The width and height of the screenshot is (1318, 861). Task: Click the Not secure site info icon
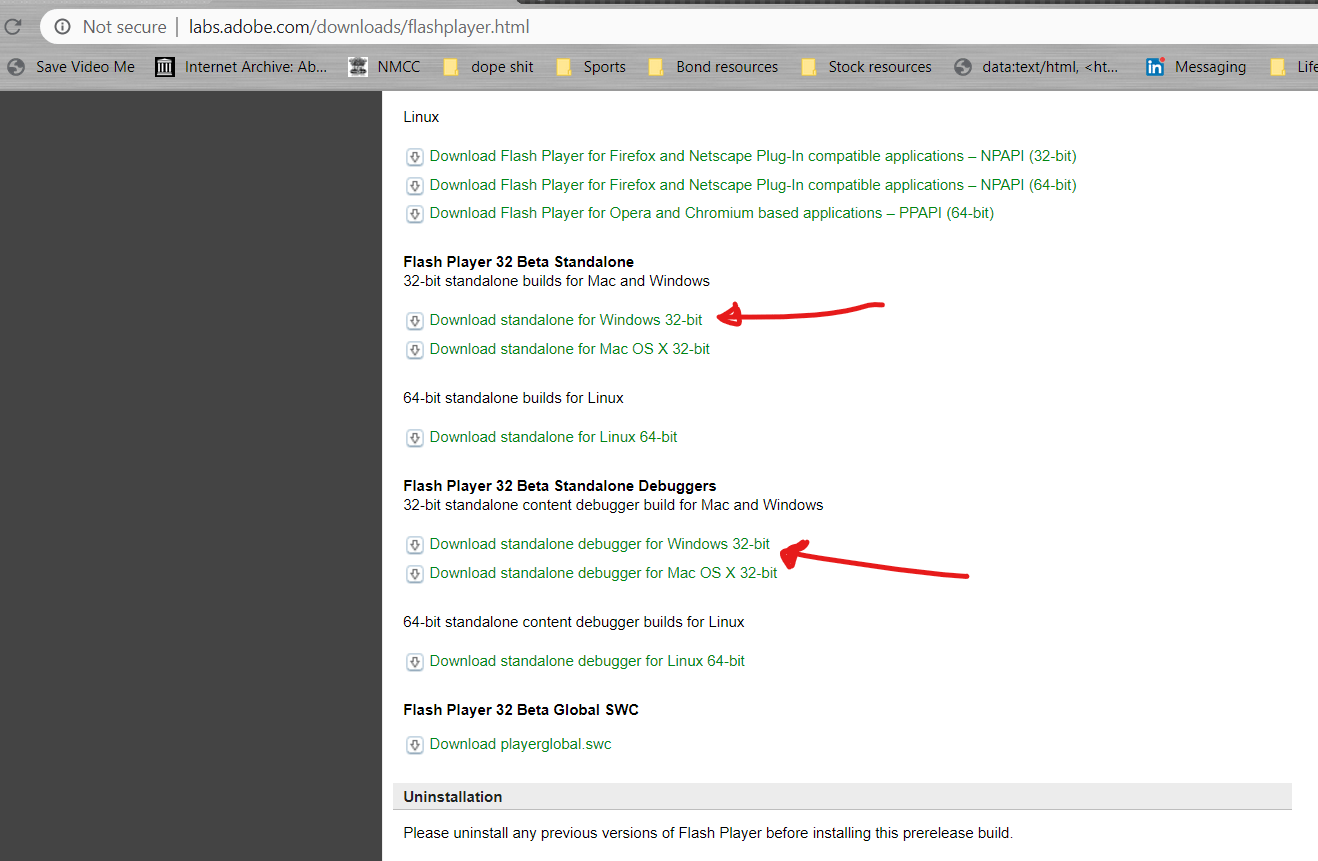pyautogui.click(x=62, y=27)
